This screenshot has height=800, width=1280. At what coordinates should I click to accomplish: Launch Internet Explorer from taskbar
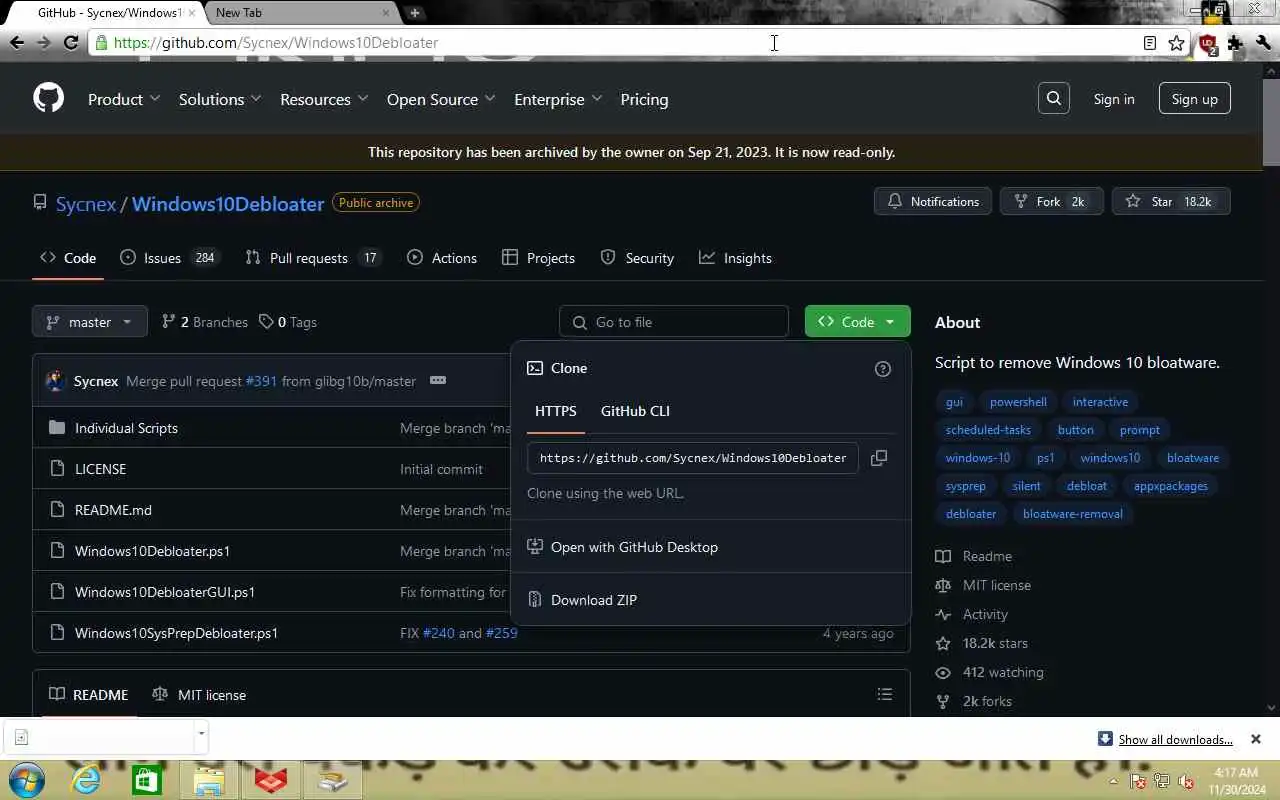[86, 779]
